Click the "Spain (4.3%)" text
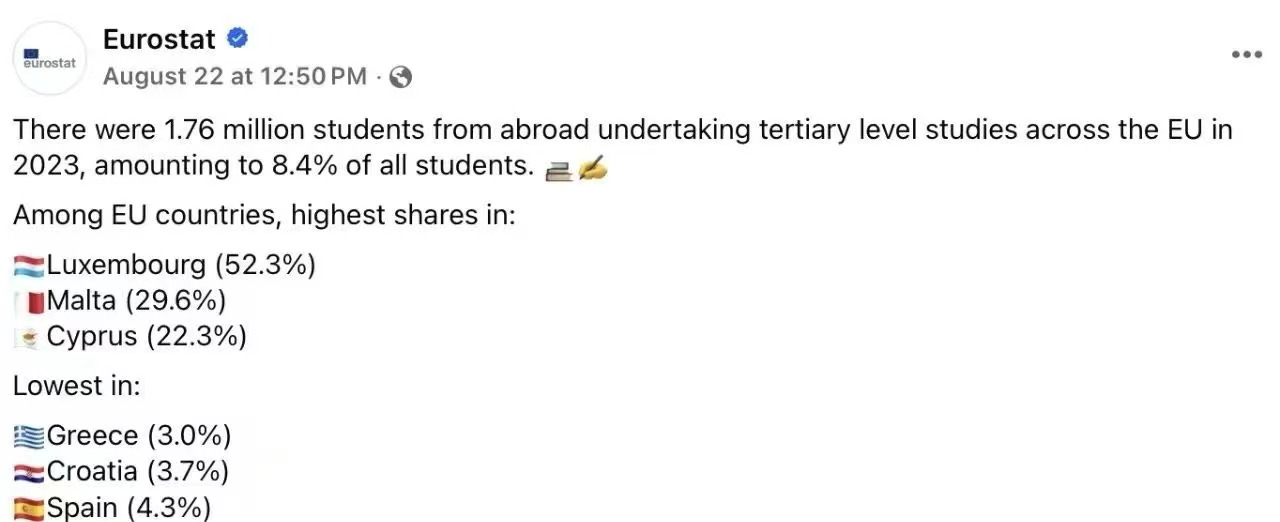1280x522 pixels. point(129,507)
